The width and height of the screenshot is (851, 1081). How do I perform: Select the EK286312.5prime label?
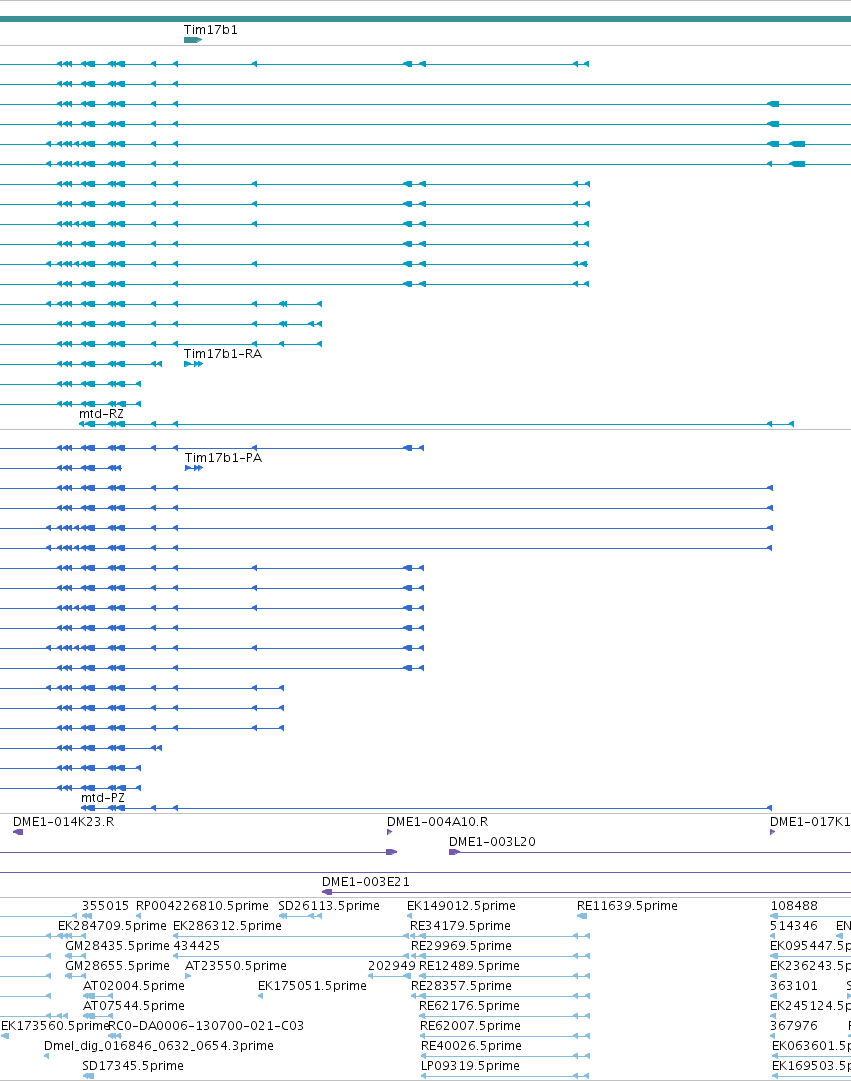coord(228,926)
